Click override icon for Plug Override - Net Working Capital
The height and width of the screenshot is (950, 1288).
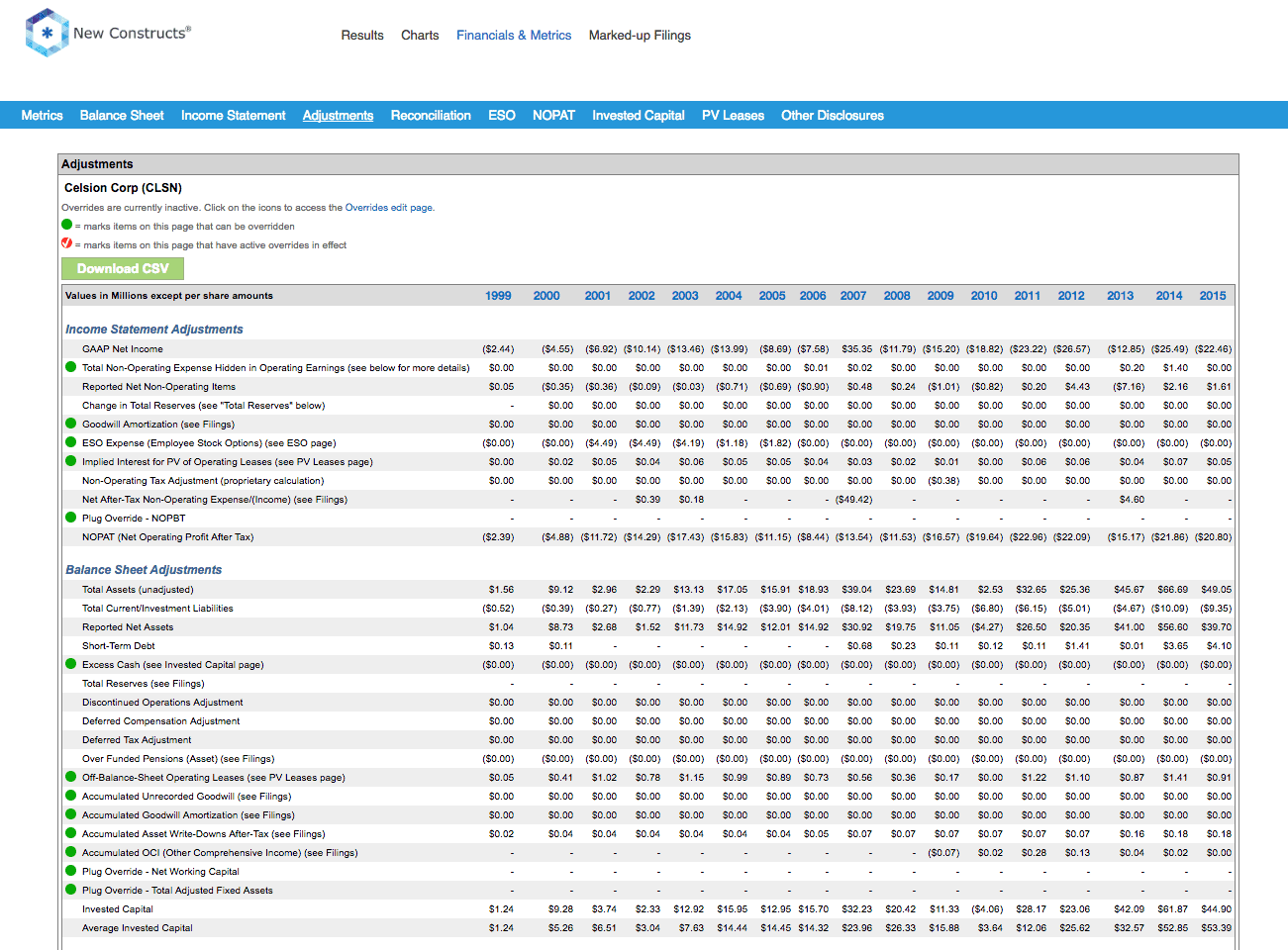click(x=70, y=871)
